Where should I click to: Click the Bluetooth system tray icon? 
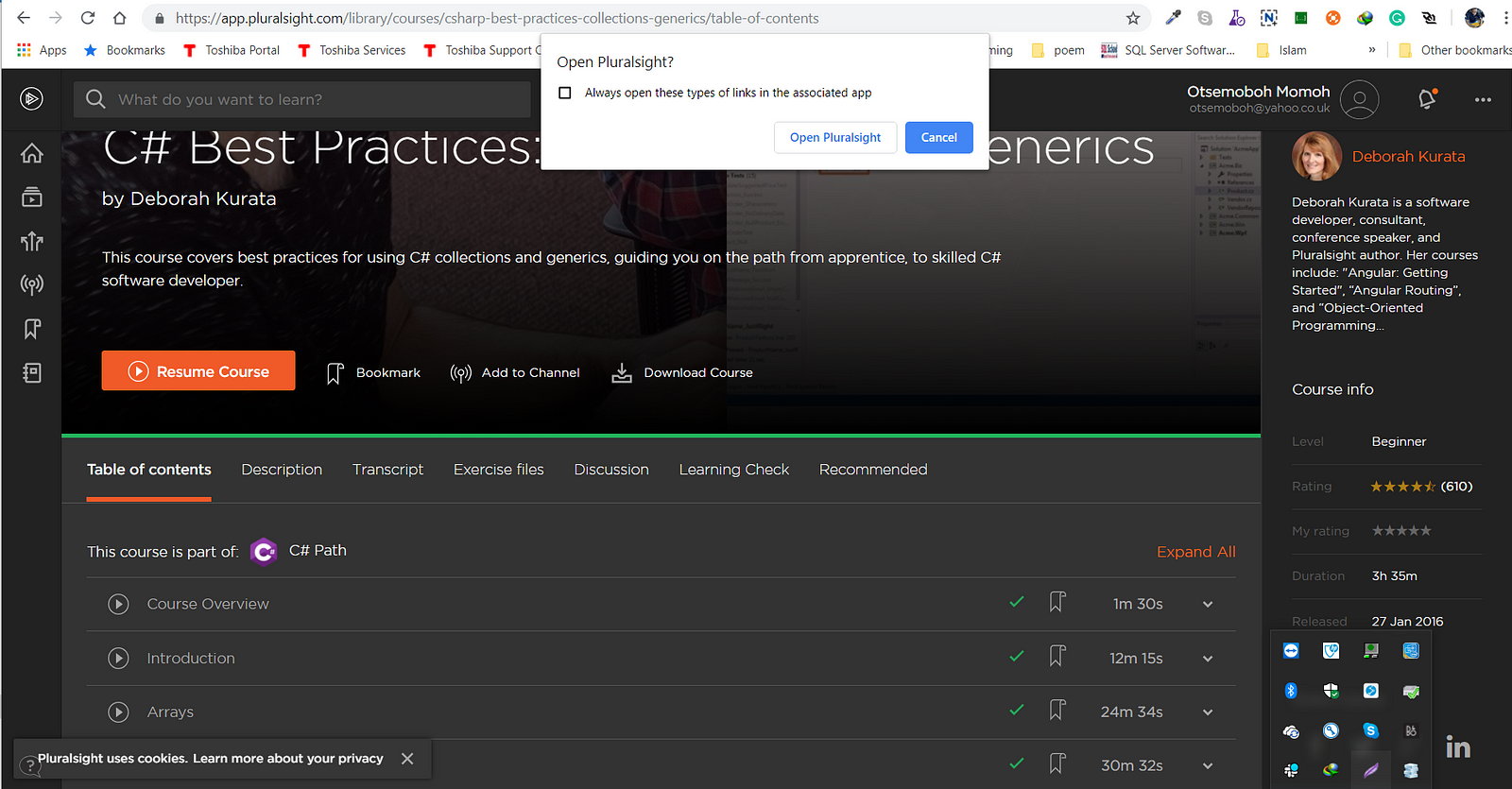(x=1291, y=691)
